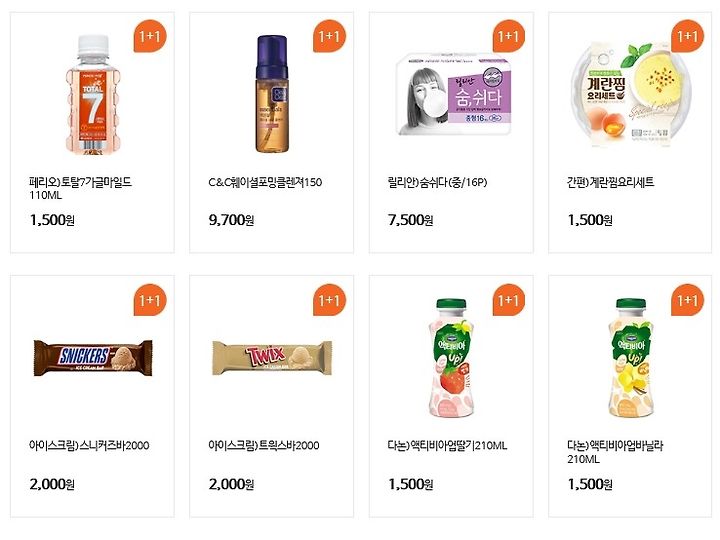The height and width of the screenshot is (540, 720).
Task: Click the C&C훼이셜포밍클렌져150 product title
Action: pyautogui.click(x=265, y=182)
